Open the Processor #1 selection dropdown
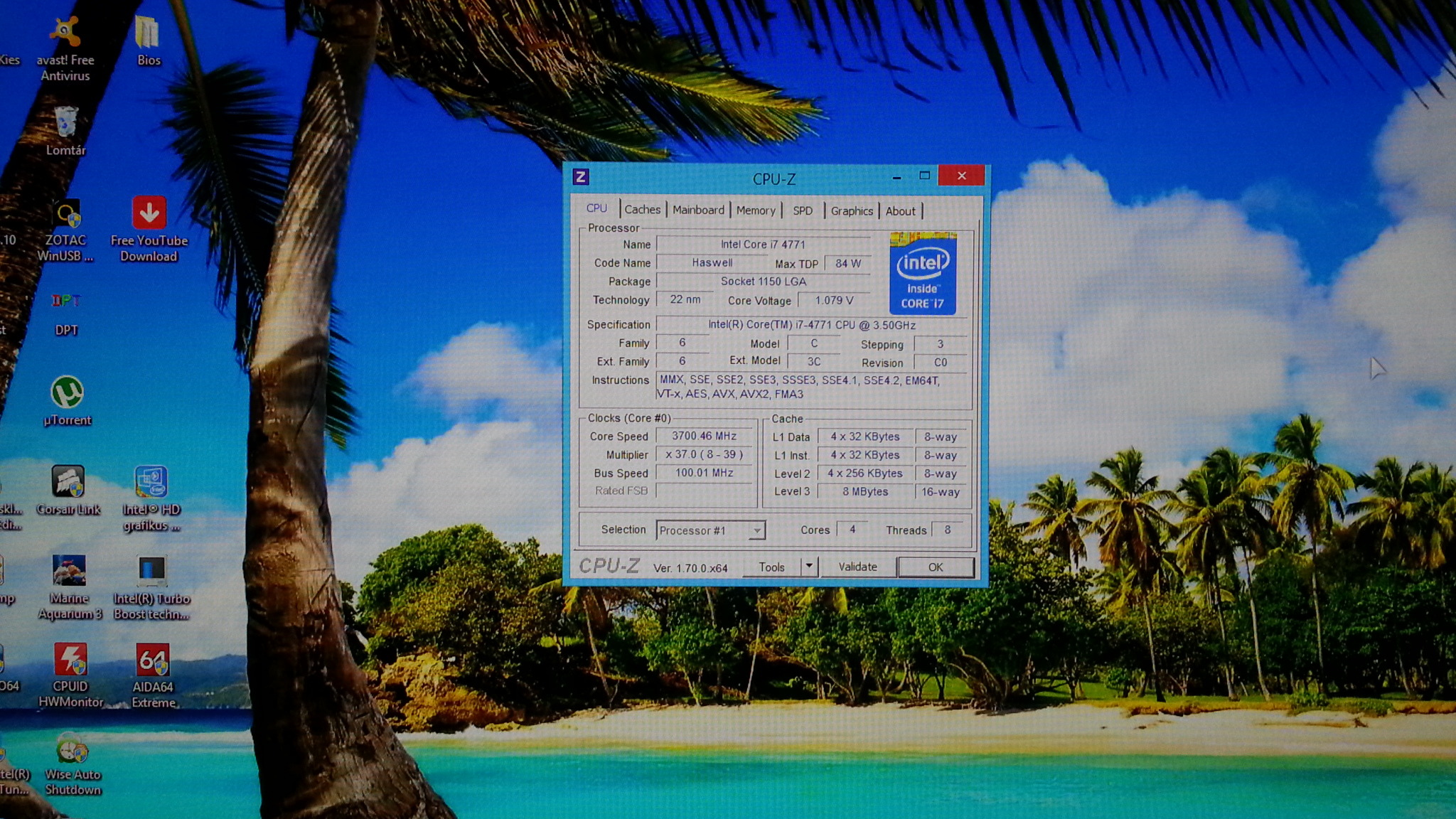This screenshot has width=1456, height=819. 710,530
